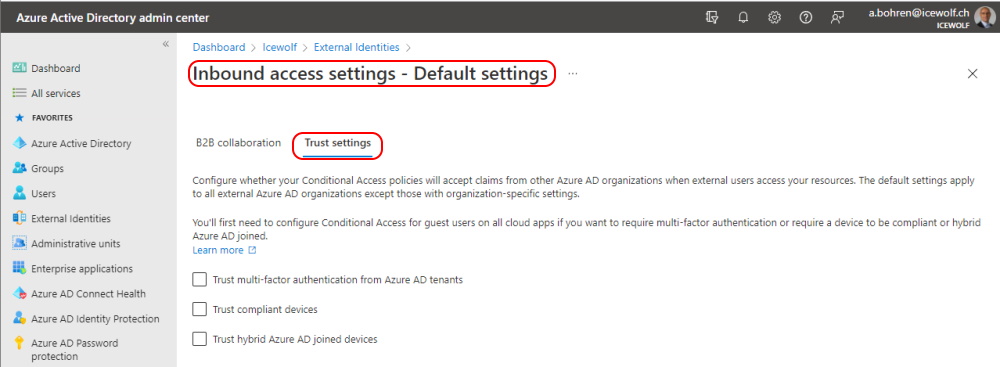Screen dimensions: 1000x367
Task: Open the portal directory filter icon
Action: pos(712,18)
